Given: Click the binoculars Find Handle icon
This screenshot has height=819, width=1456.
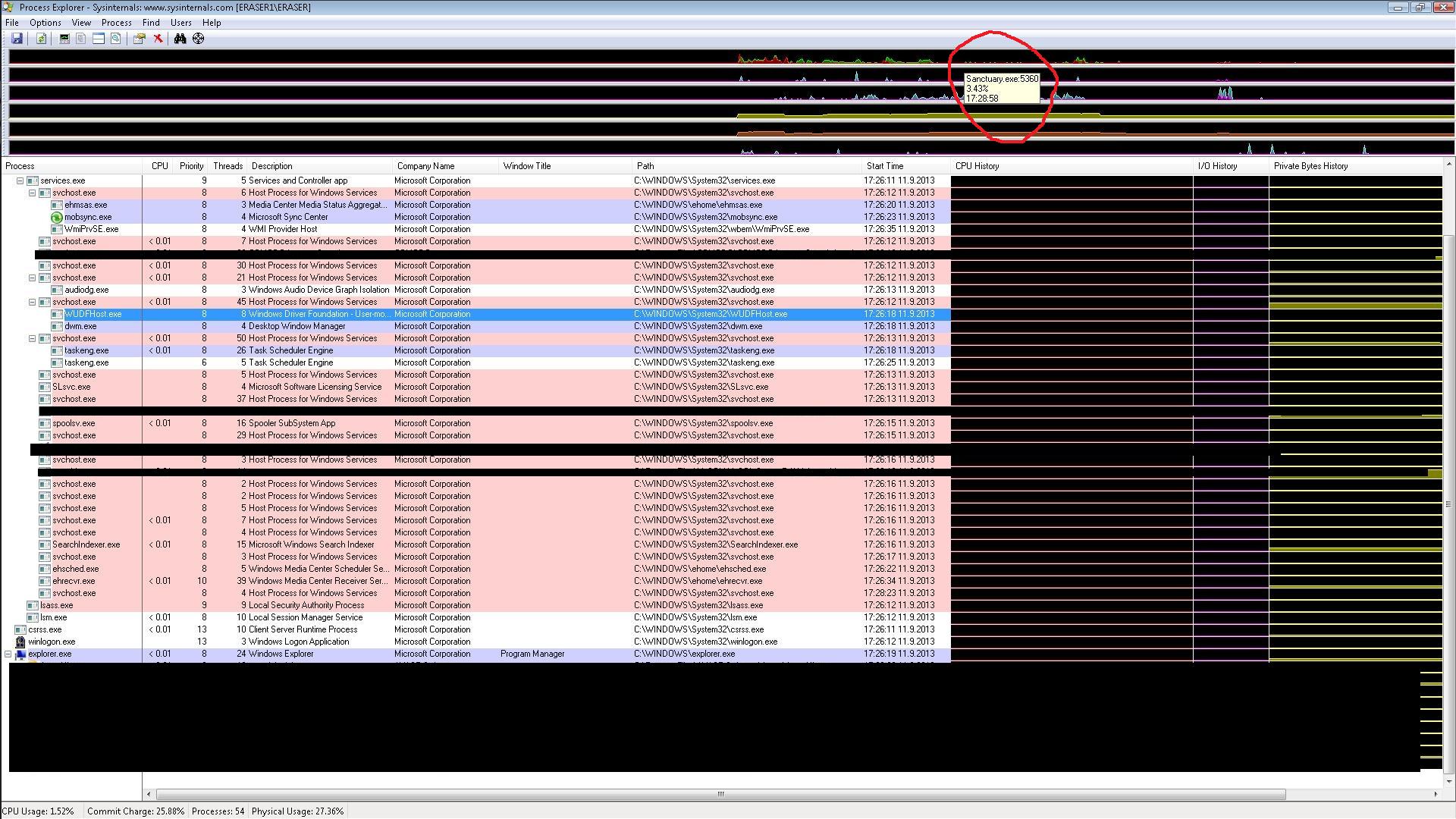Looking at the screenshot, I should 180,39.
